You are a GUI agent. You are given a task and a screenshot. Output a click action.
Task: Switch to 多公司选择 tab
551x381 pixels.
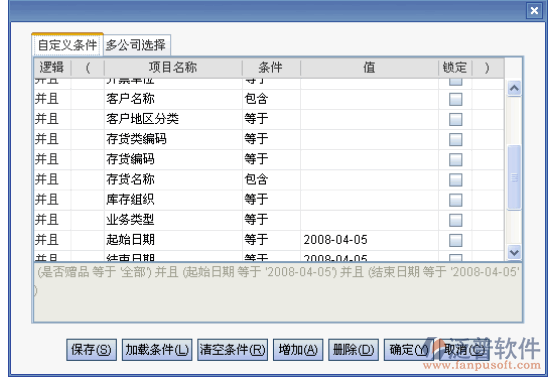point(136,45)
